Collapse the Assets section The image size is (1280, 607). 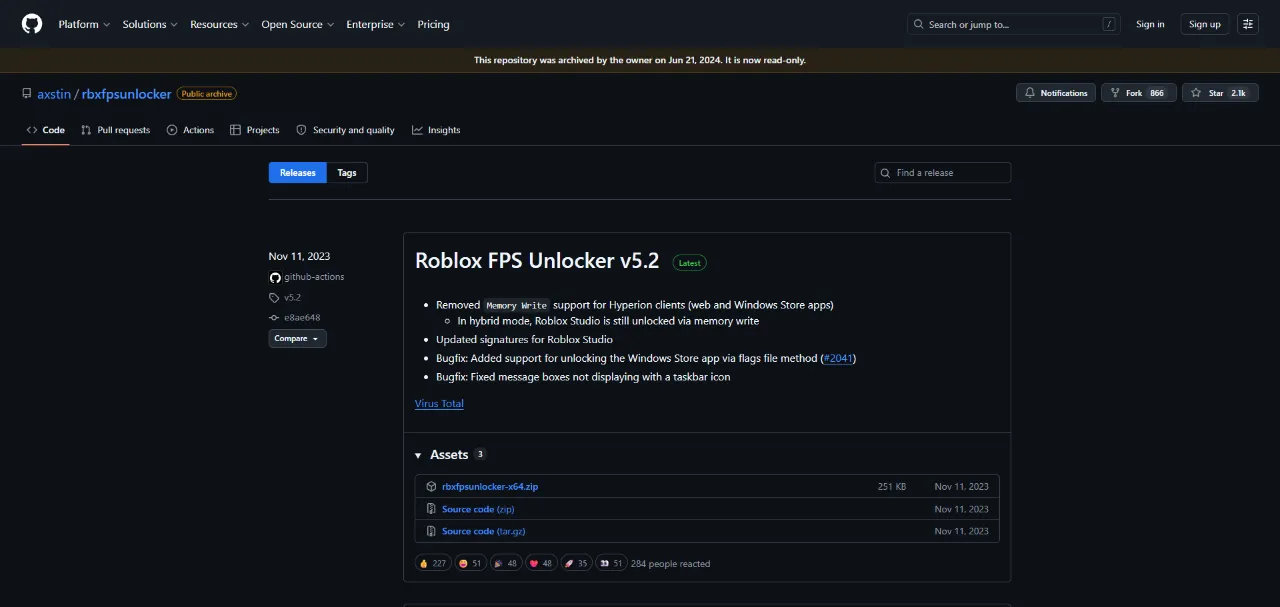[419, 455]
